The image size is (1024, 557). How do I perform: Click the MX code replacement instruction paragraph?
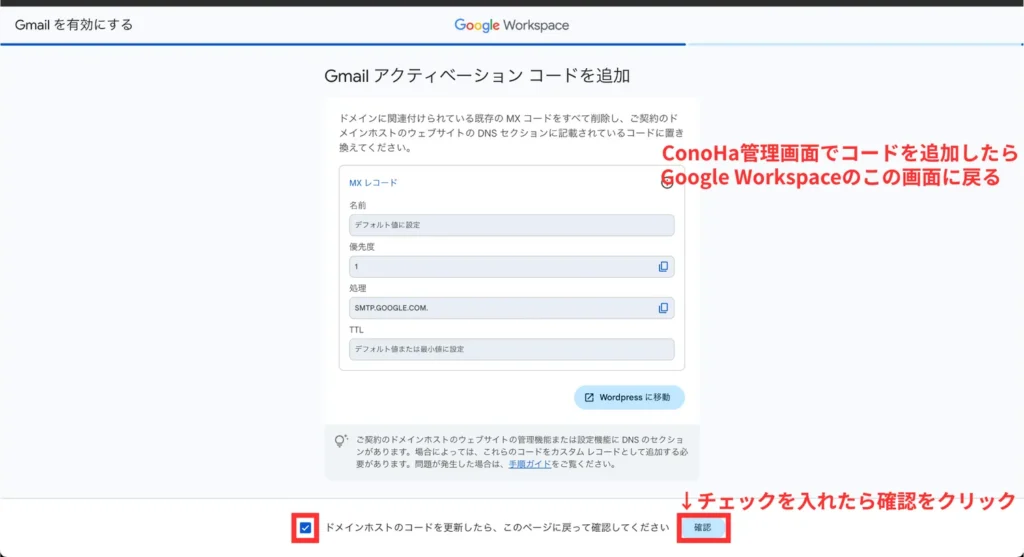pyautogui.click(x=510, y=132)
